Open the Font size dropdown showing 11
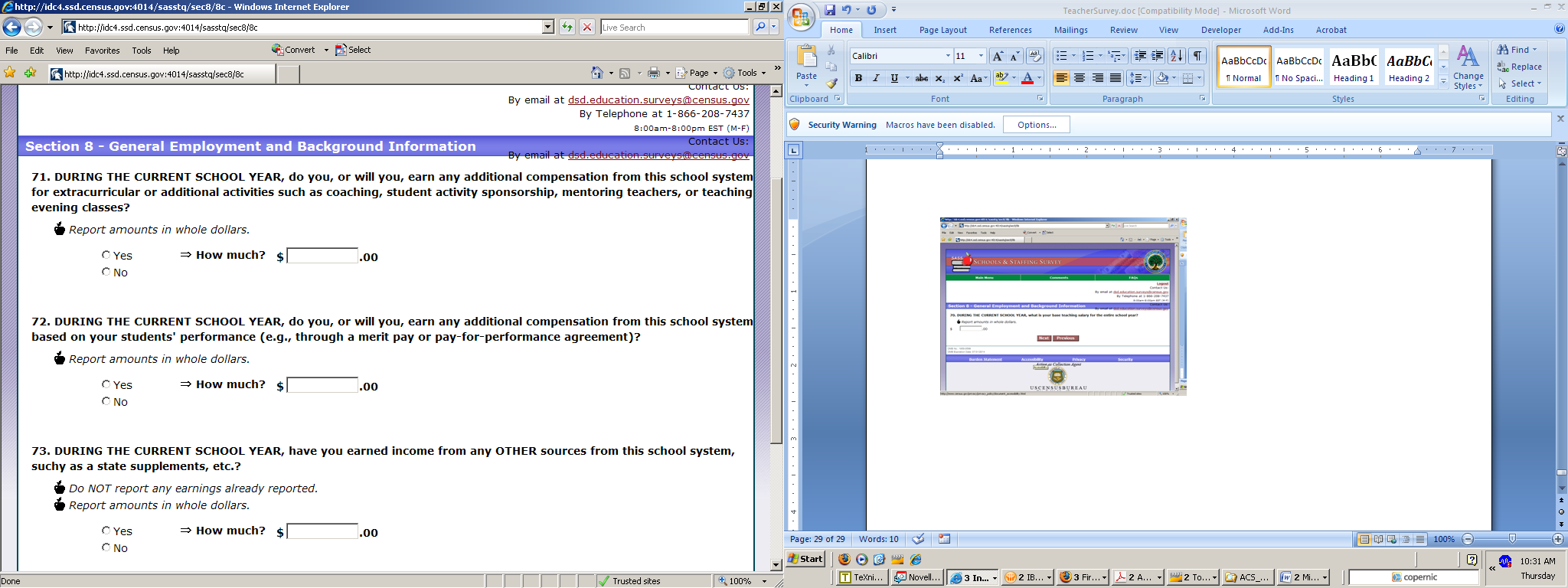 [x=981, y=56]
